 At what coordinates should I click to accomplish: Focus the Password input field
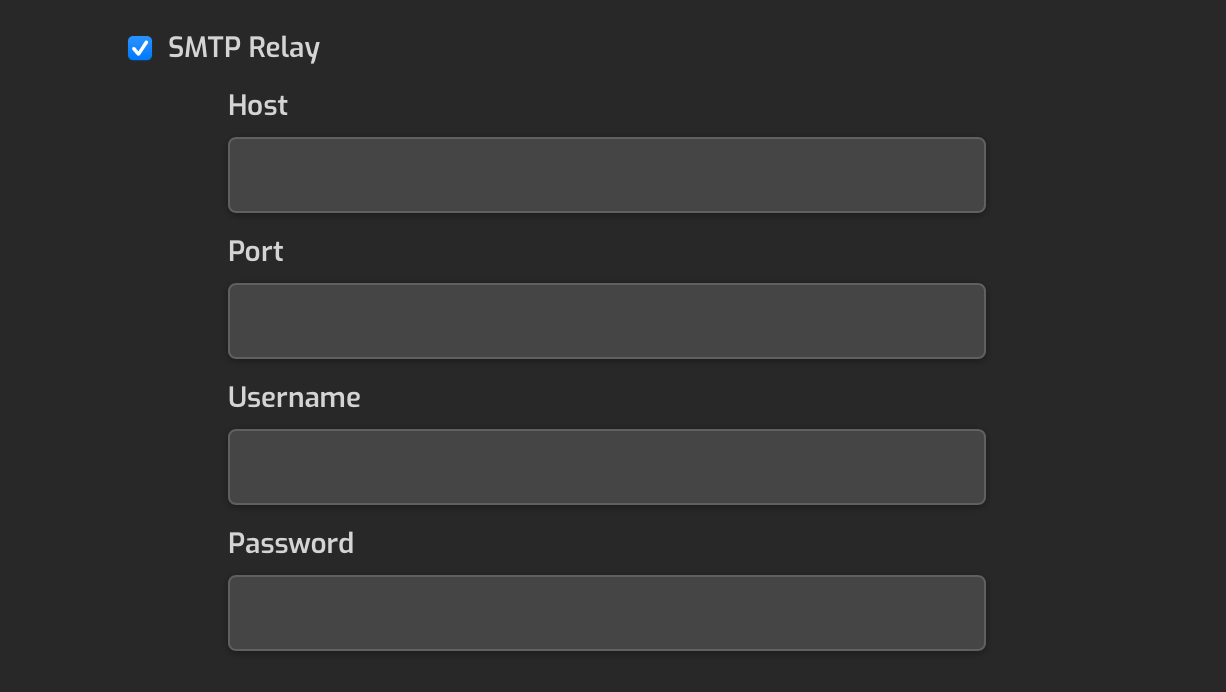tap(607, 613)
